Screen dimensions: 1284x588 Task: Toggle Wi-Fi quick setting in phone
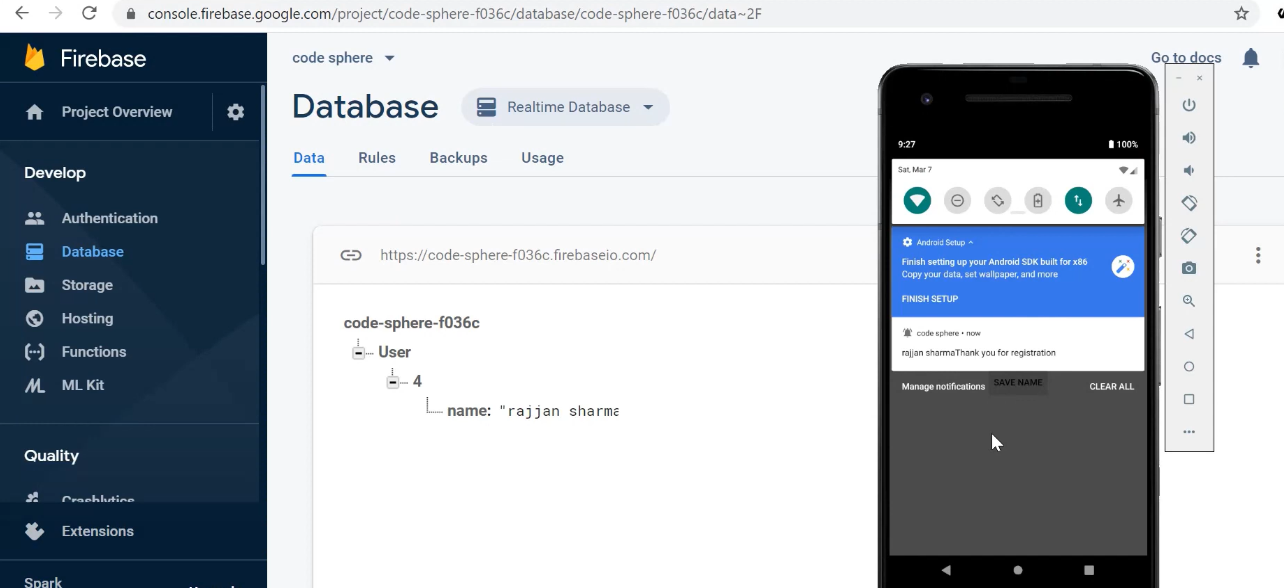pyautogui.click(x=917, y=201)
